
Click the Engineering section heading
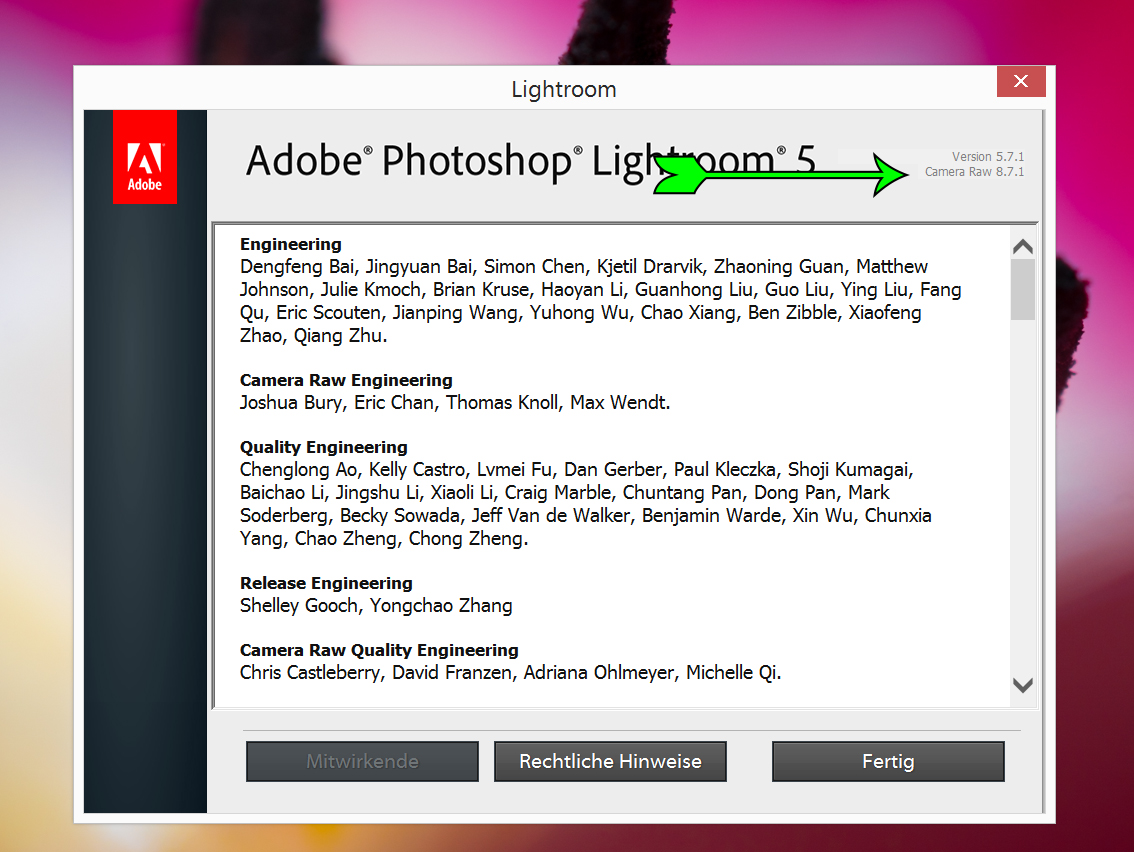tap(290, 244)
